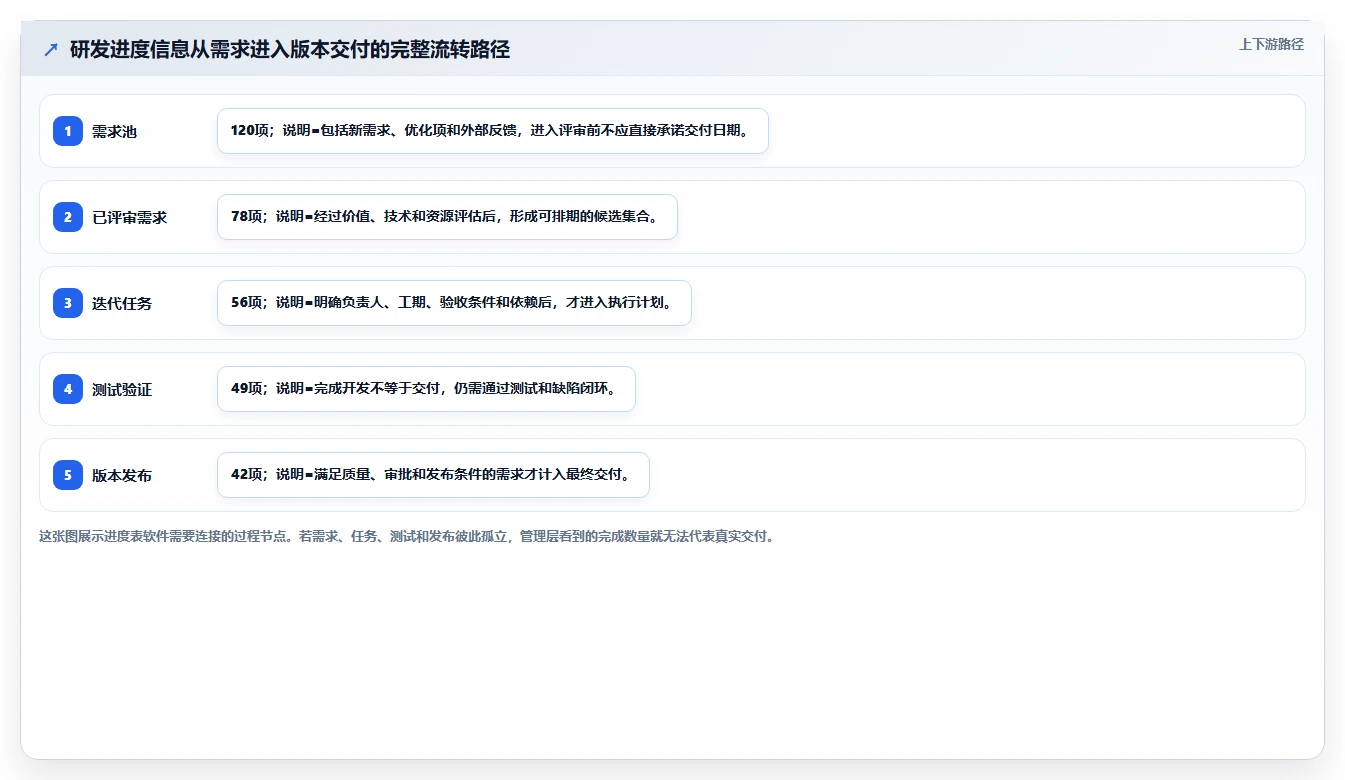Click the 迭代任务 step label
Viewport: 1345px width, 780px height.
pos(122,303)
